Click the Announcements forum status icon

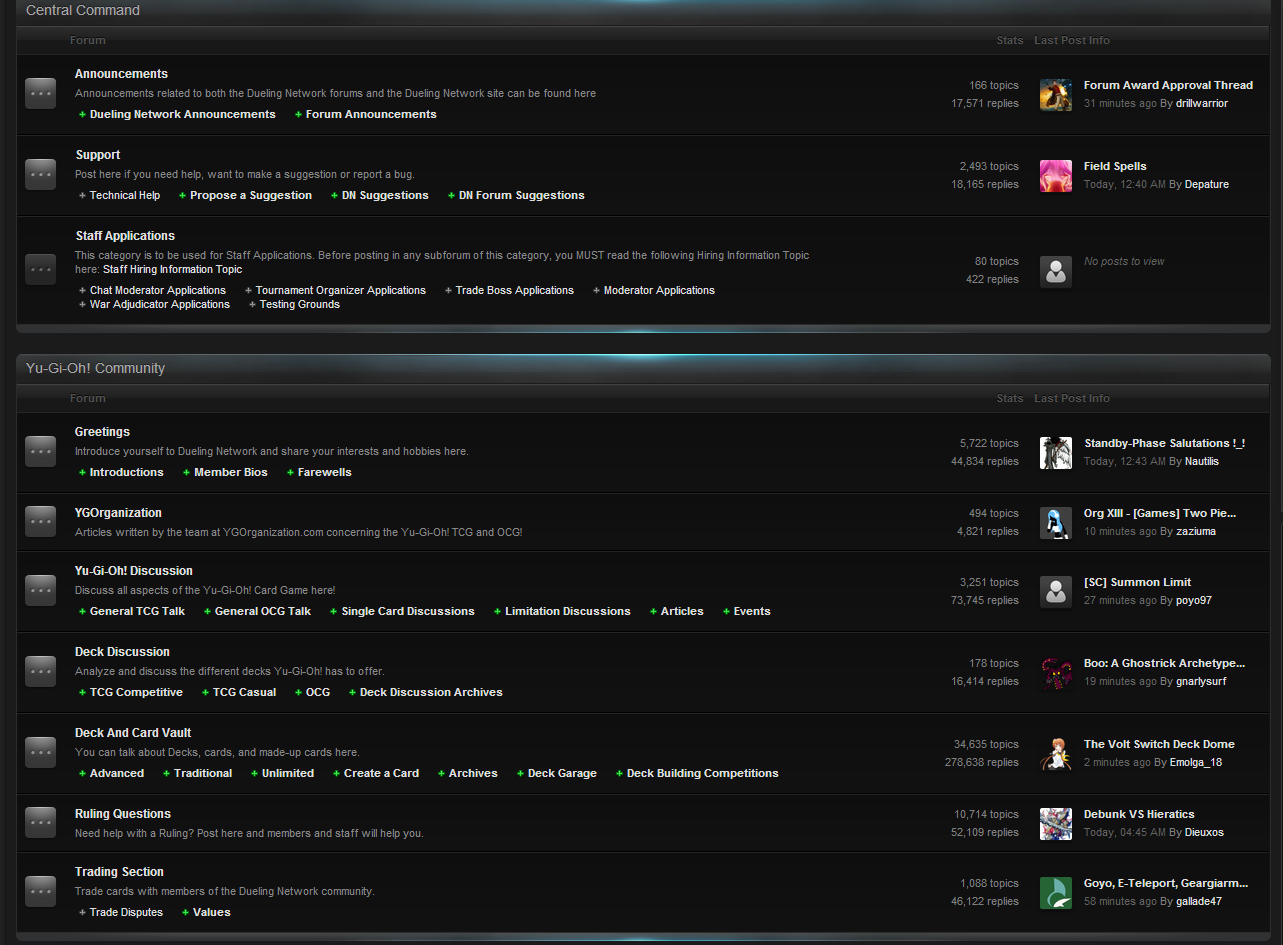(41, 93)
